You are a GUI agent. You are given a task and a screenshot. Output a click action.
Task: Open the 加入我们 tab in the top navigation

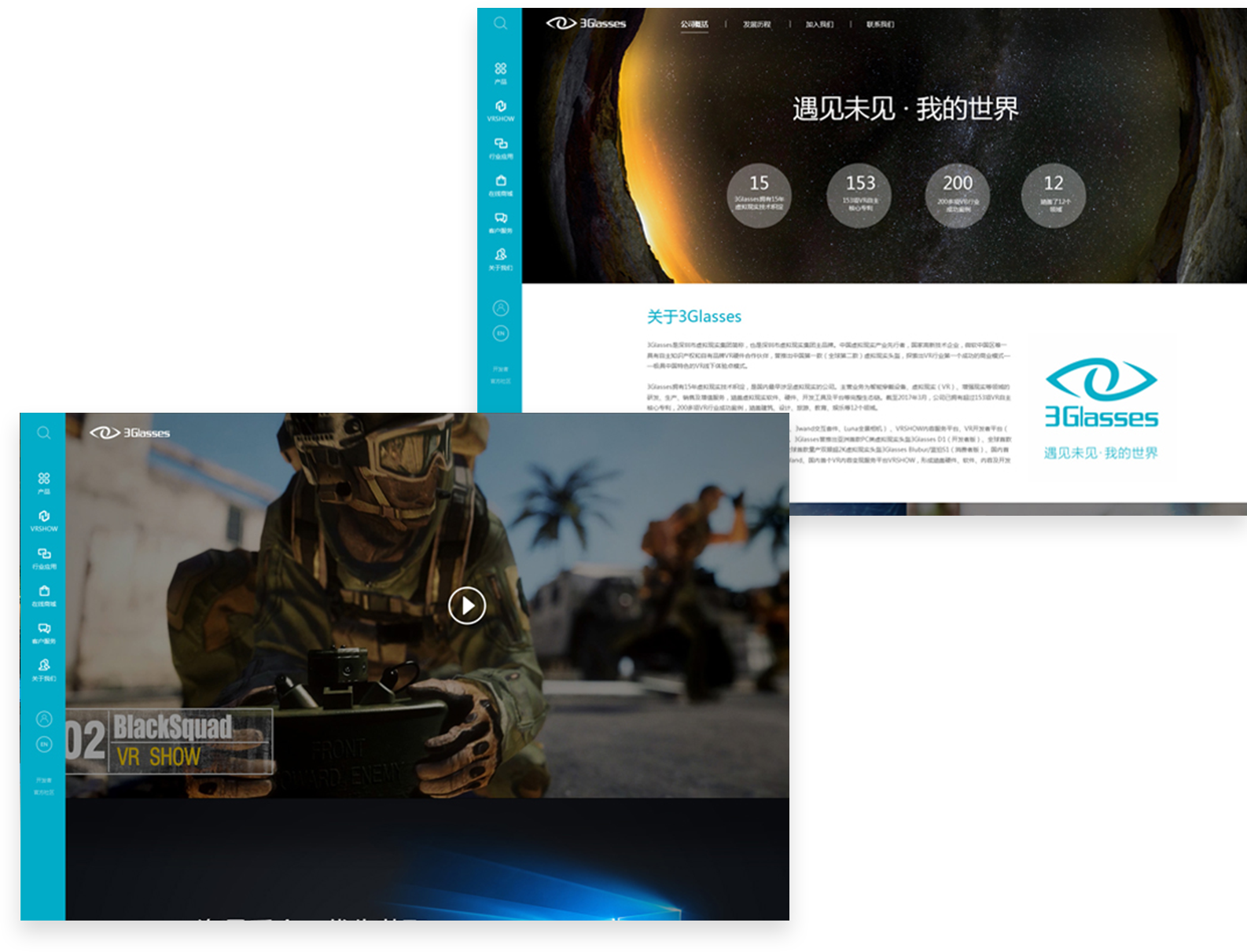(x=819, y=24)
